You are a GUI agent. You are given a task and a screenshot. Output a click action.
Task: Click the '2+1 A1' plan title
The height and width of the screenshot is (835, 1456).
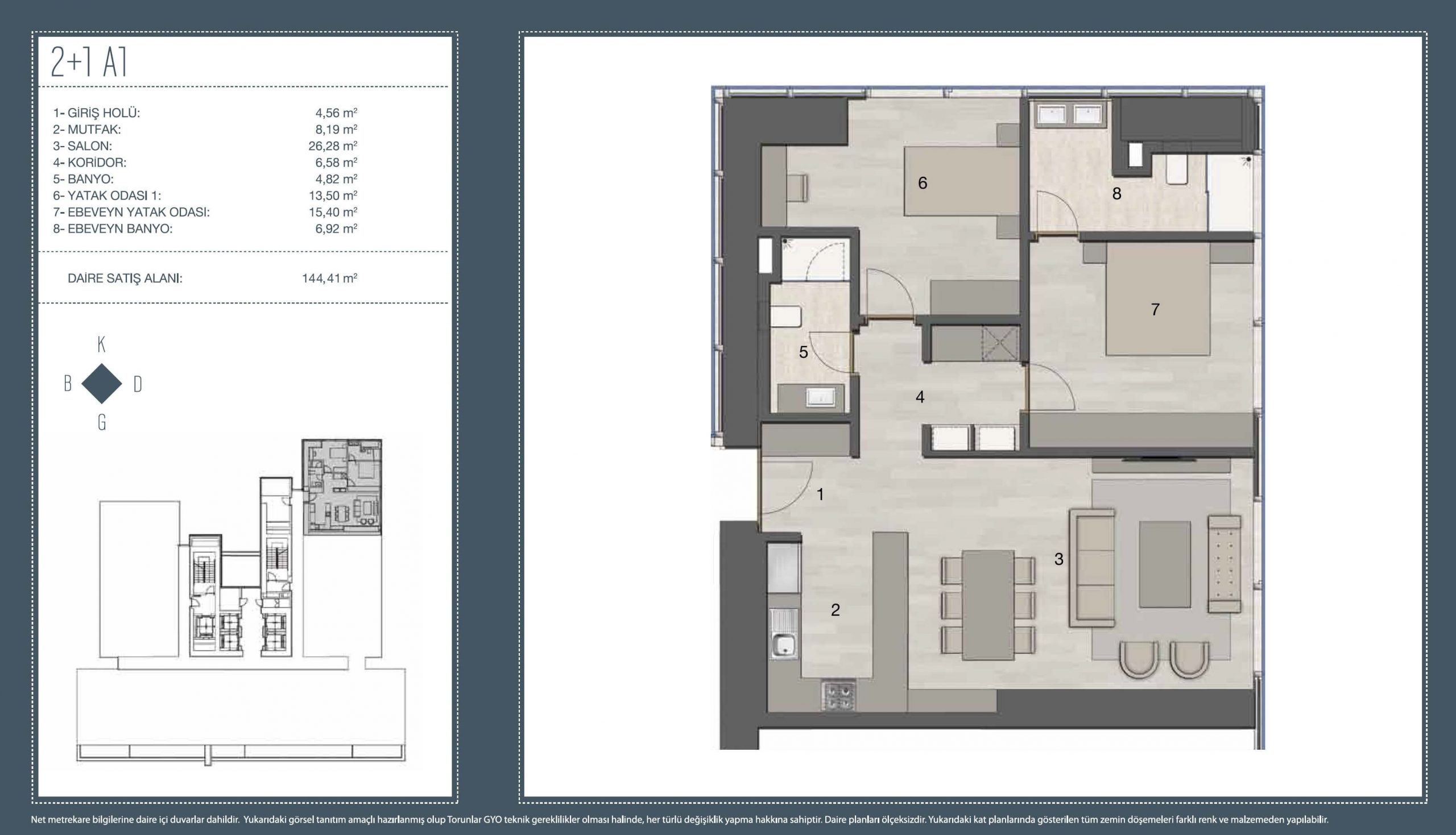89,62
